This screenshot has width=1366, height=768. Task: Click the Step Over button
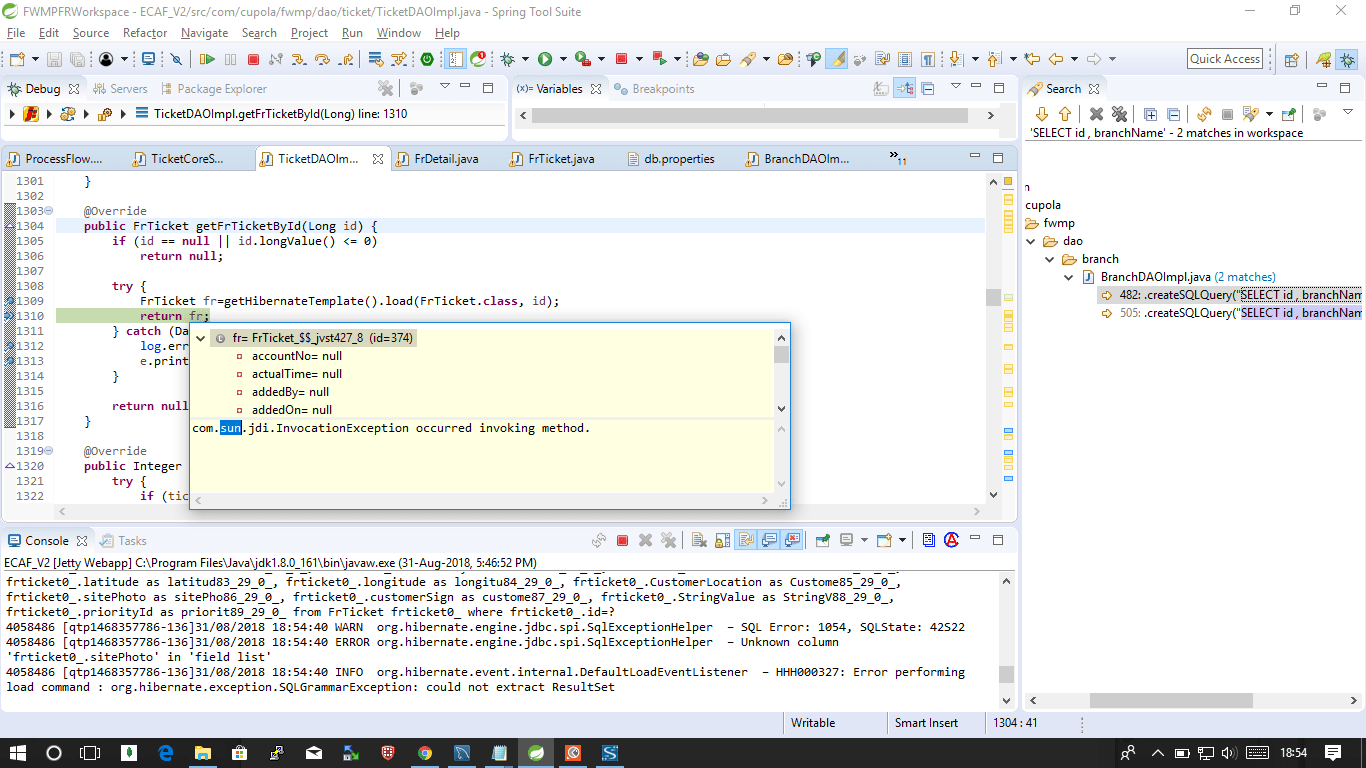[x=322, y=60]
